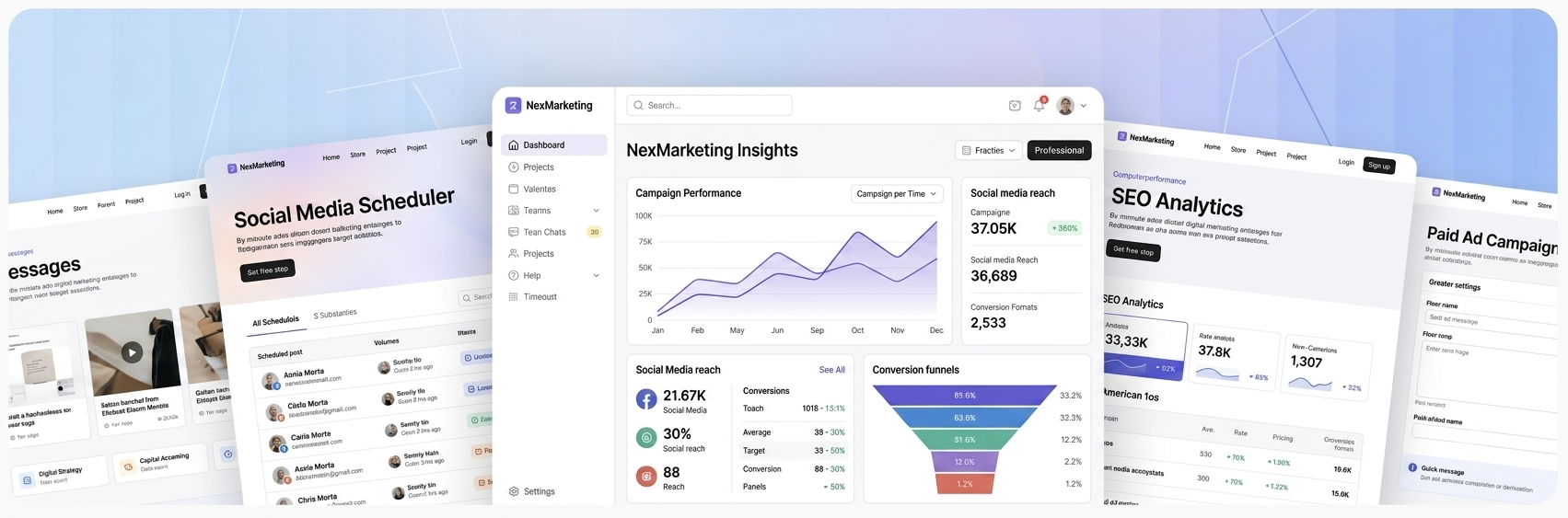Click the Timeoust grid icon in the sidebar
This screenshot has height=518, width=1568.
[514, 296]
